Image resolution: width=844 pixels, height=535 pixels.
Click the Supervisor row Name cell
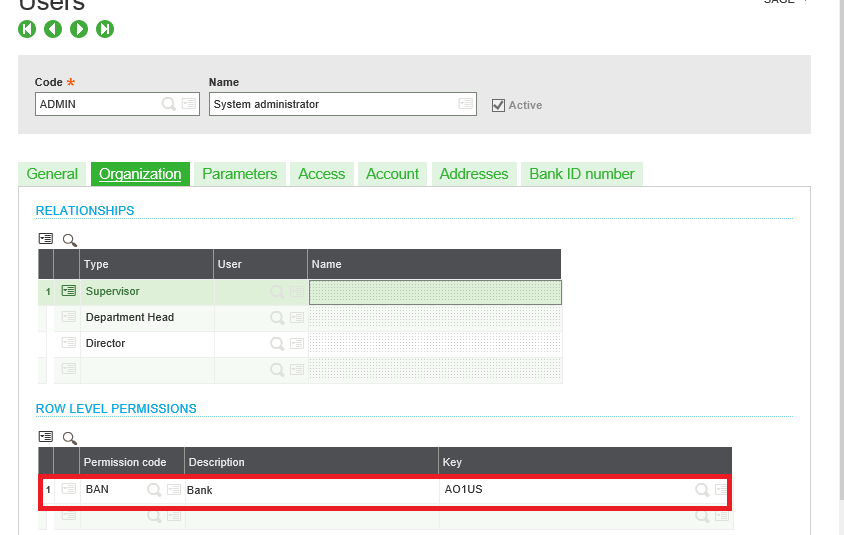coord(435,292)
